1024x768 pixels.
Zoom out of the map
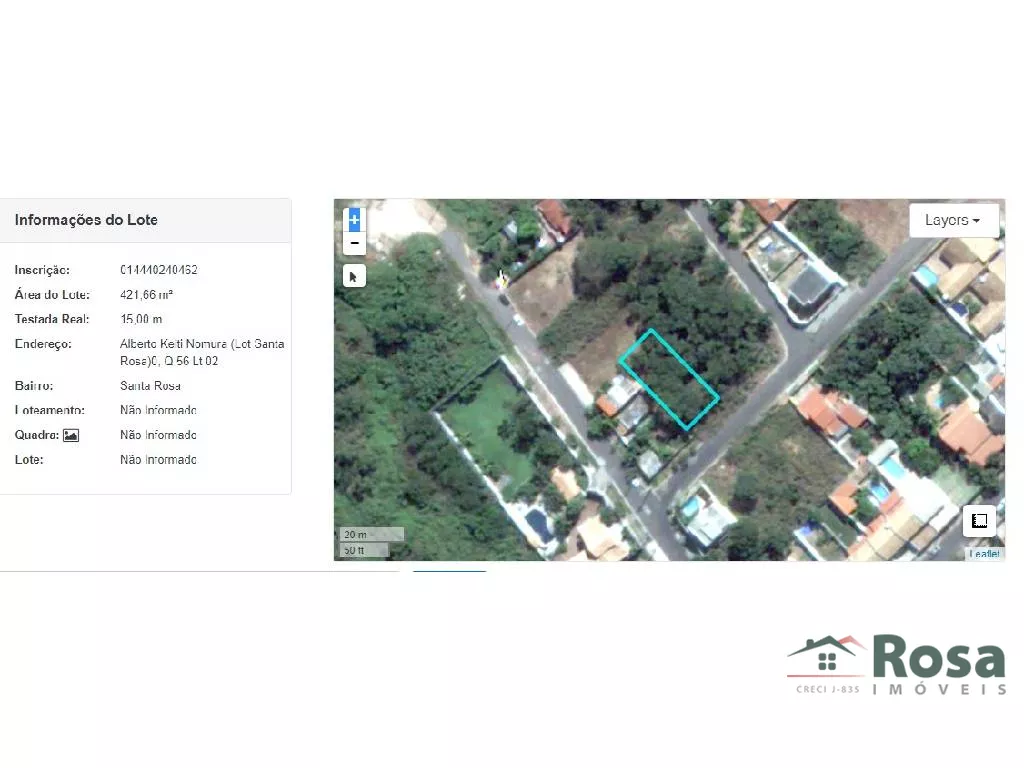[354, 244]
